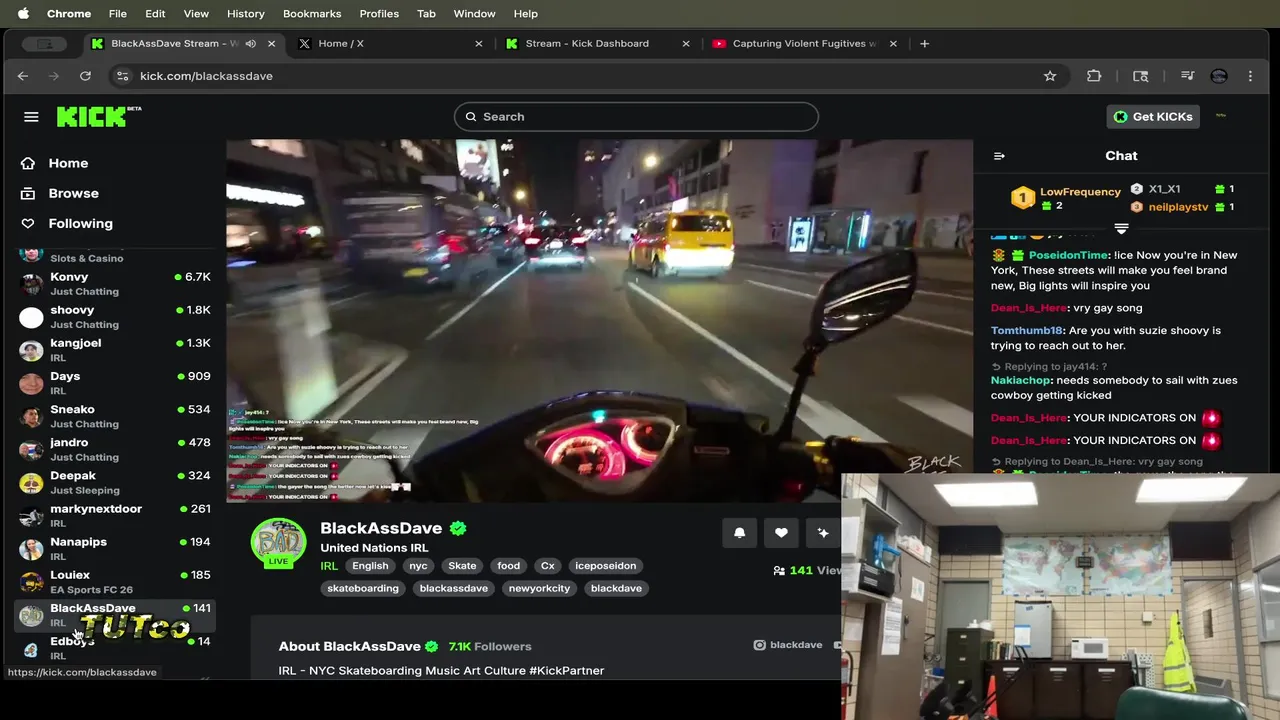
Task: Open the Profiles menu
Action: [379, 14]
